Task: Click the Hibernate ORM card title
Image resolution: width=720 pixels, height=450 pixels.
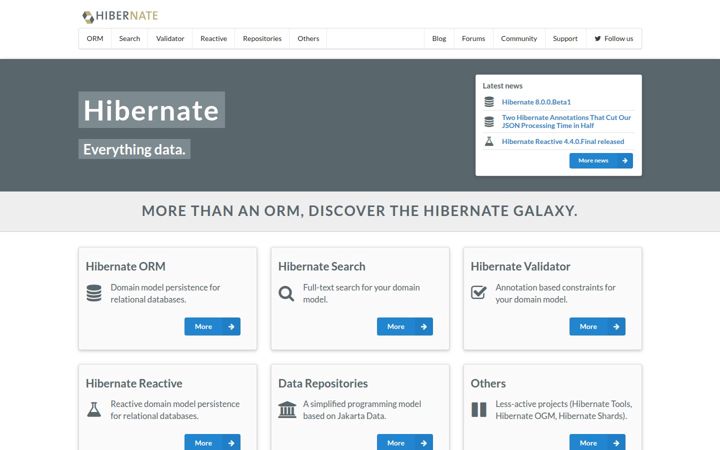Action: (x=125, y=266)
